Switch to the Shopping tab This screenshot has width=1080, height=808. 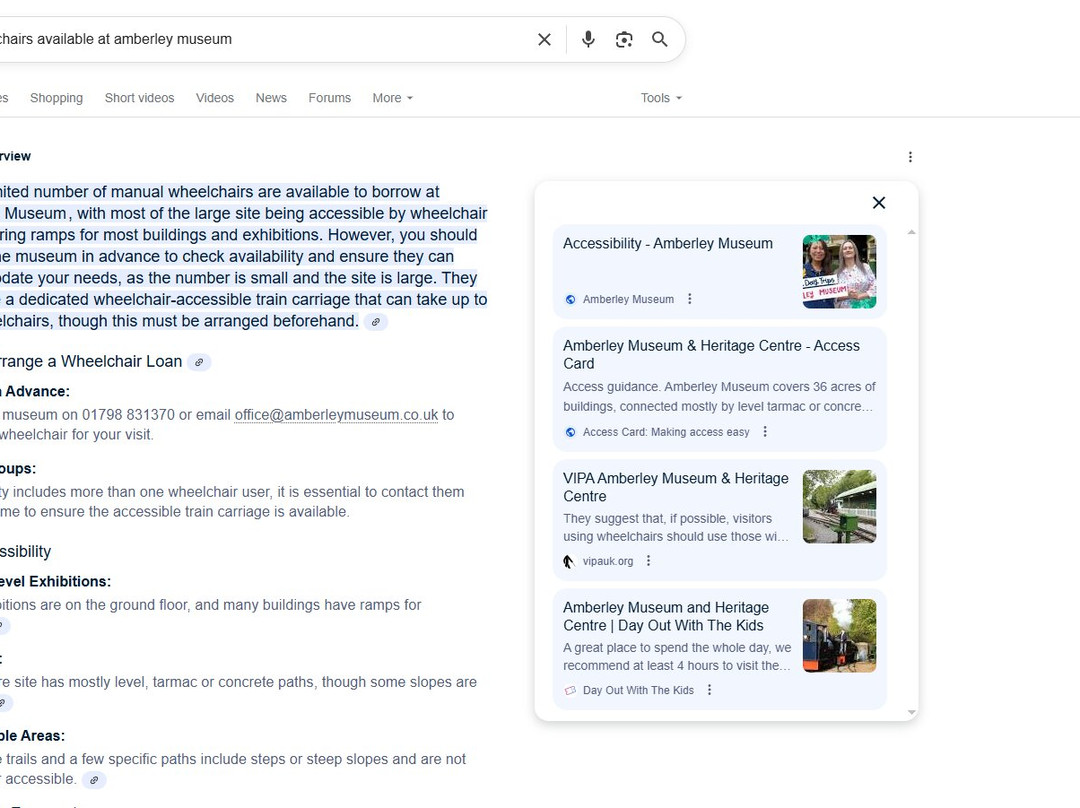point(56,98)
